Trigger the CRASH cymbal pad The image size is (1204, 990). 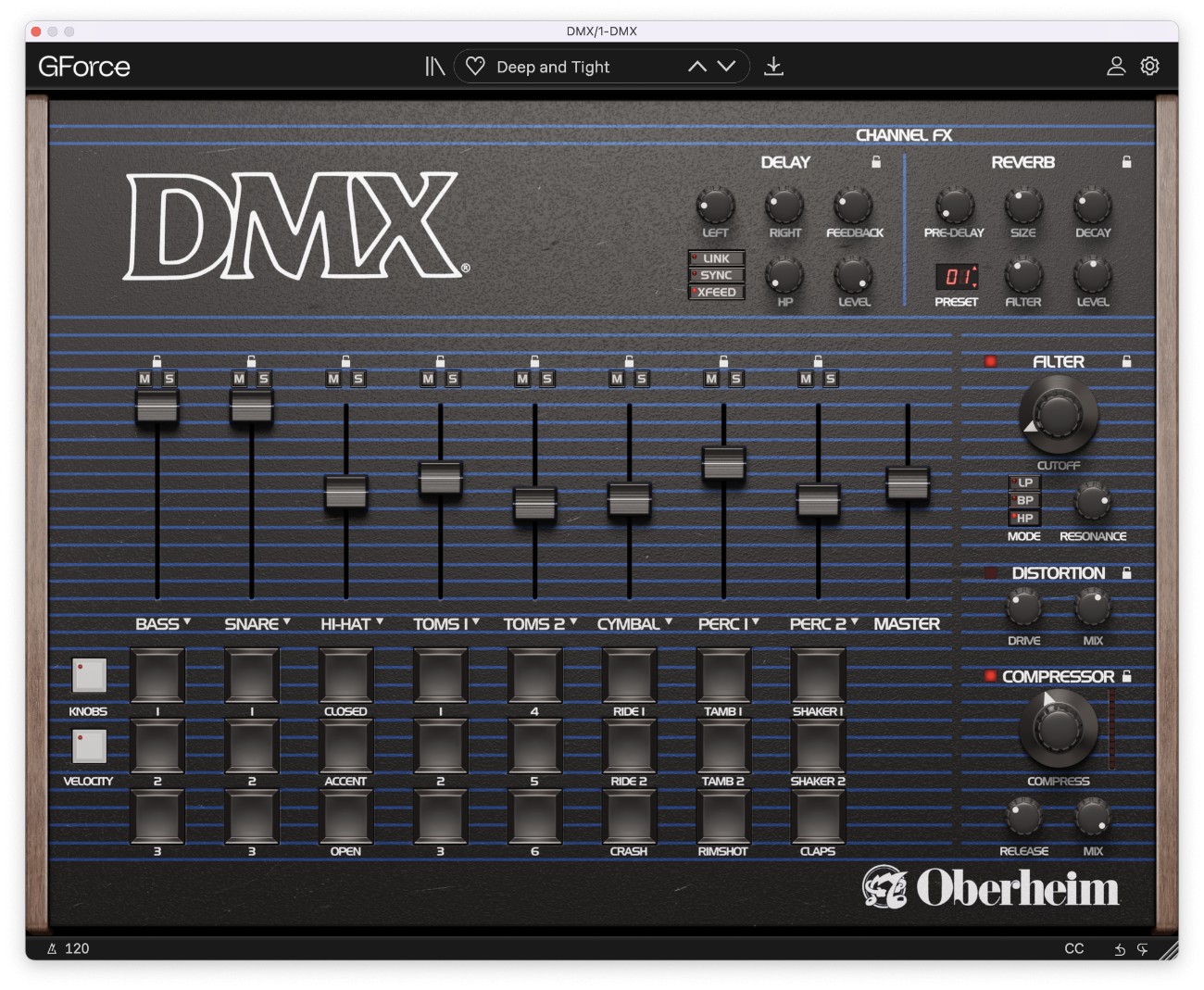[629, 816]
